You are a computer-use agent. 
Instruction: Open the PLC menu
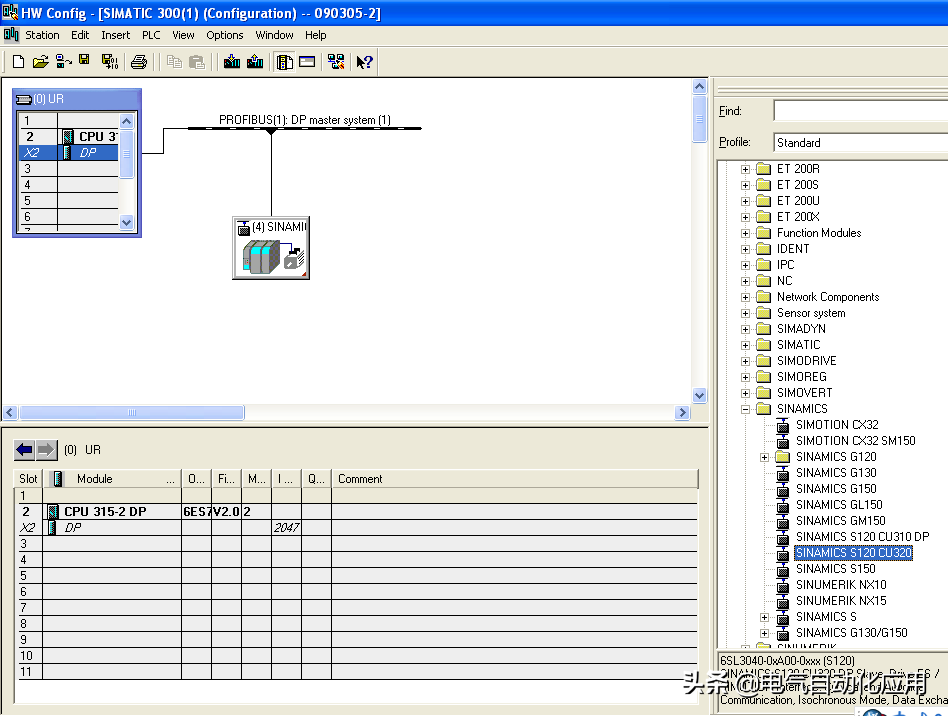tap(151, 35)
